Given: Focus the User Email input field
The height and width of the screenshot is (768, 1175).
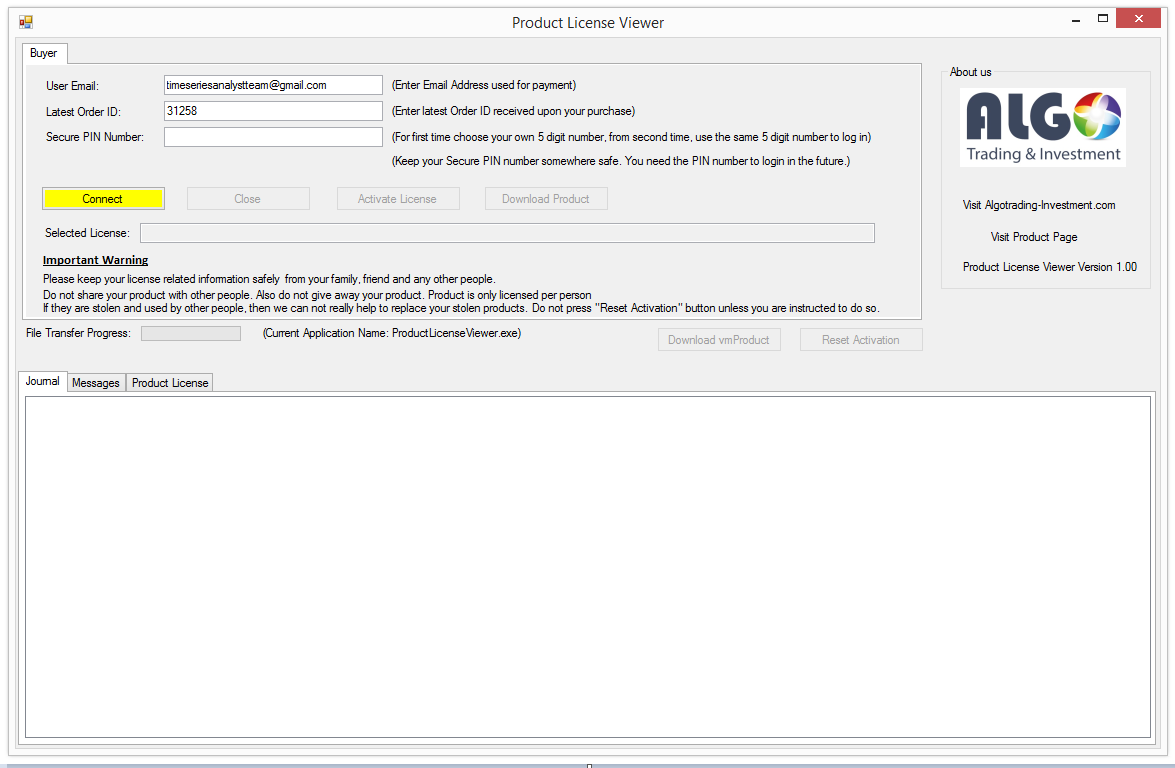Looking at the screenshot, I should [x=273, y=85].
